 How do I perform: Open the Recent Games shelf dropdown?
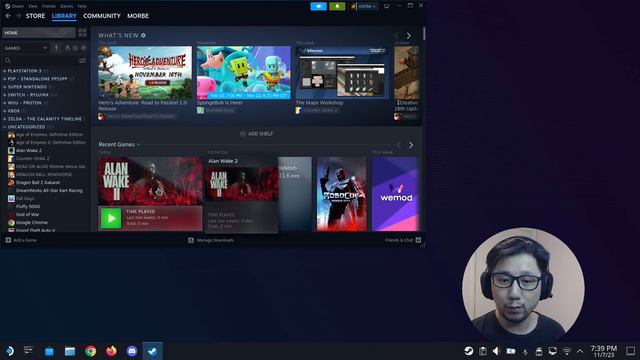pyautogui.click(x=119, y=144)
